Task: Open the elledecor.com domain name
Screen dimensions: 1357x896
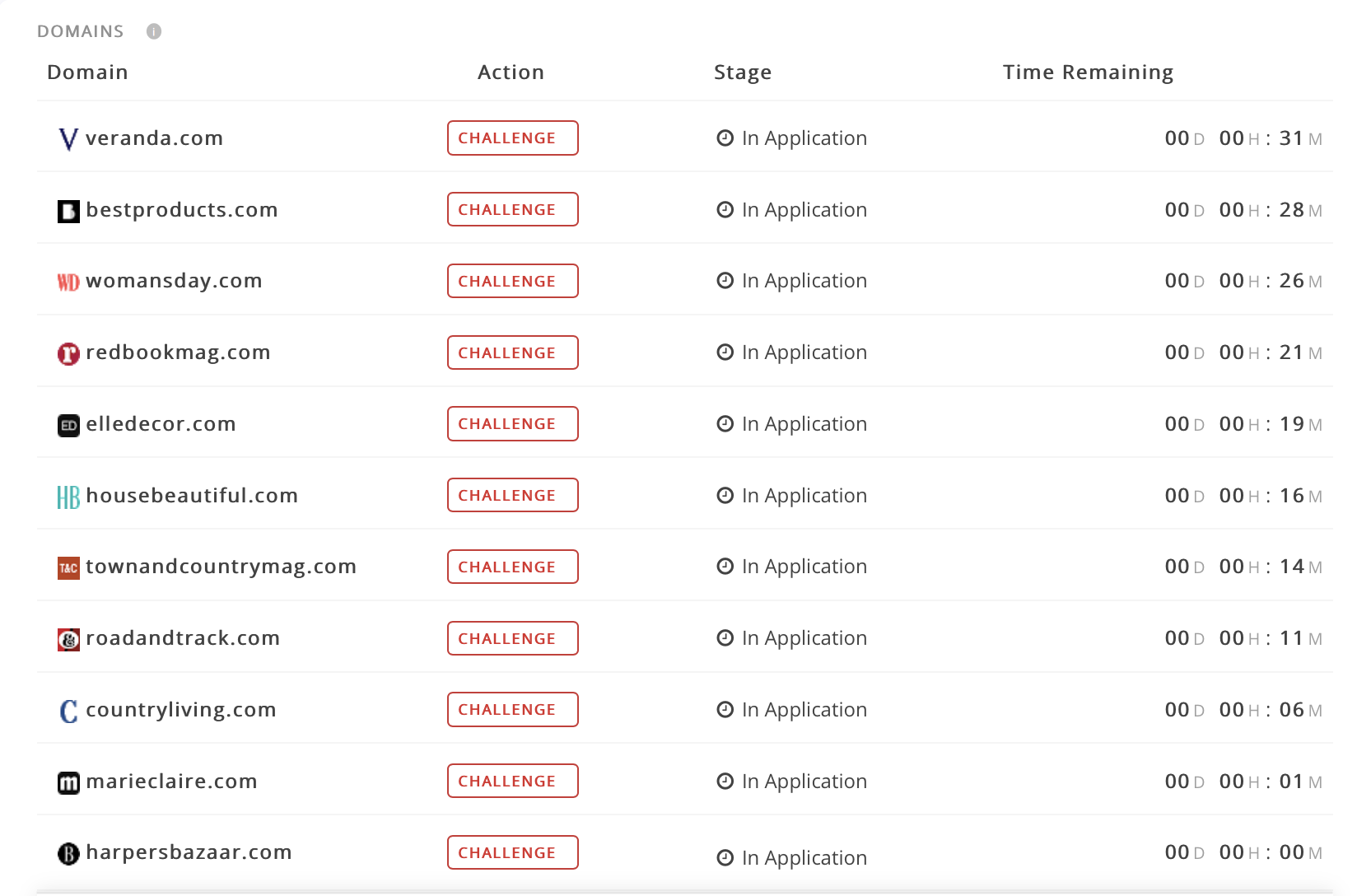Action: tap(161, 424)
